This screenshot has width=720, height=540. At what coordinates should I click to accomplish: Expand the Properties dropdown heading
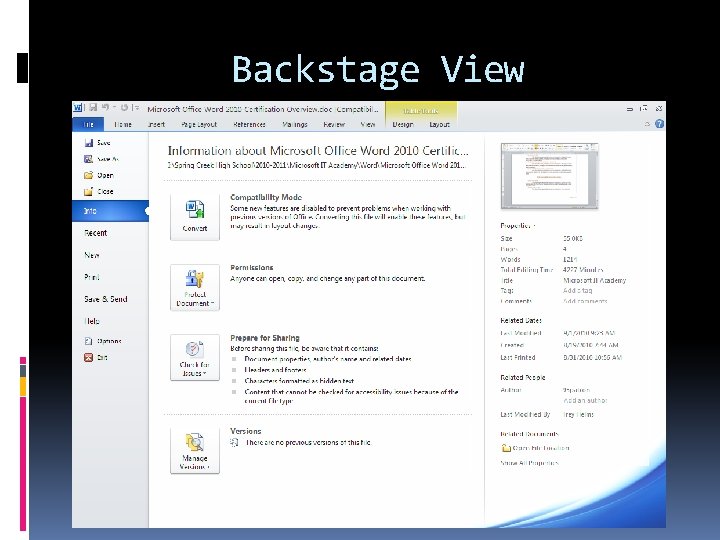tap(518, 225)
